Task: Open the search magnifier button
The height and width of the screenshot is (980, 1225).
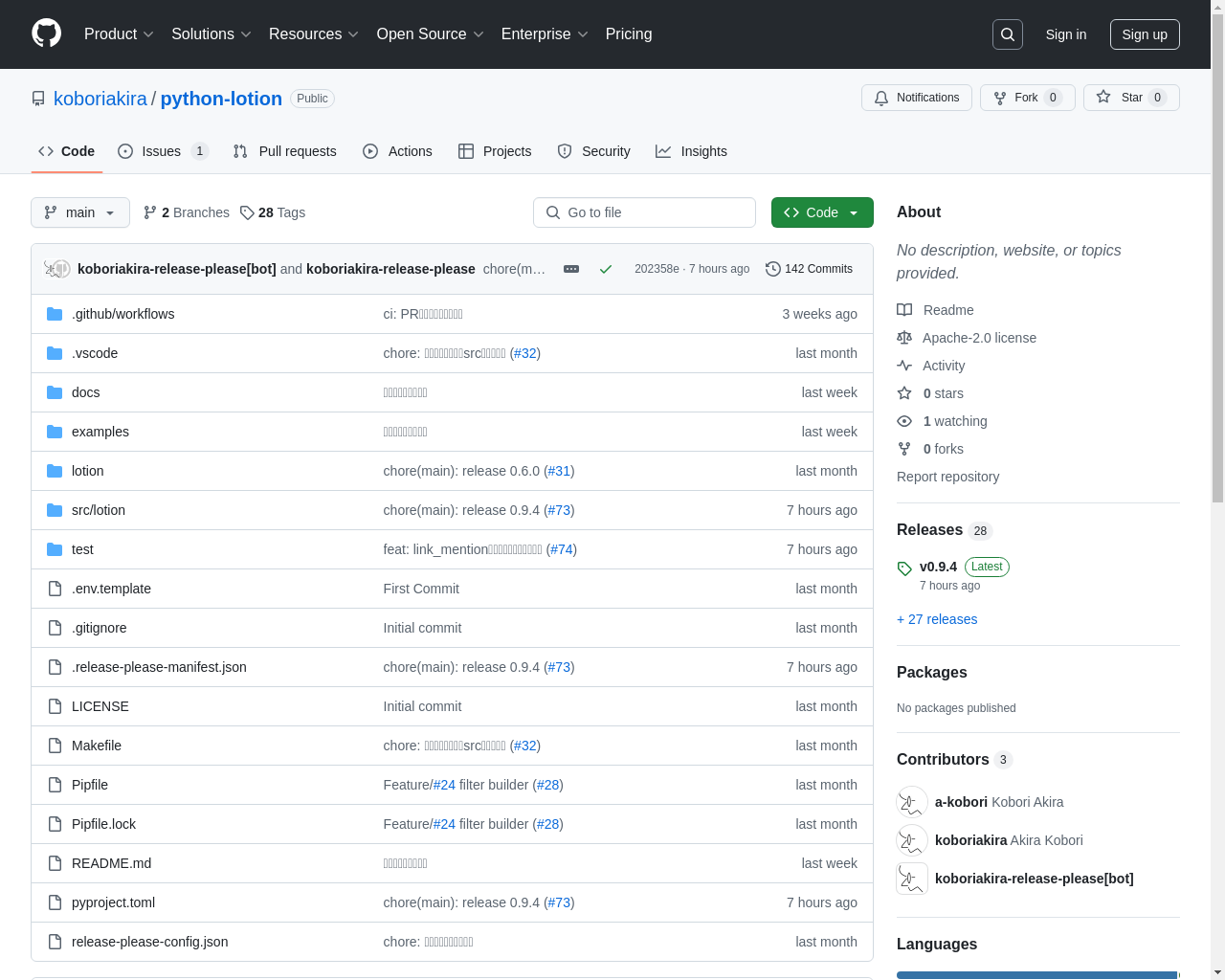Action: pyautogui.click(x=1008, y=34)
